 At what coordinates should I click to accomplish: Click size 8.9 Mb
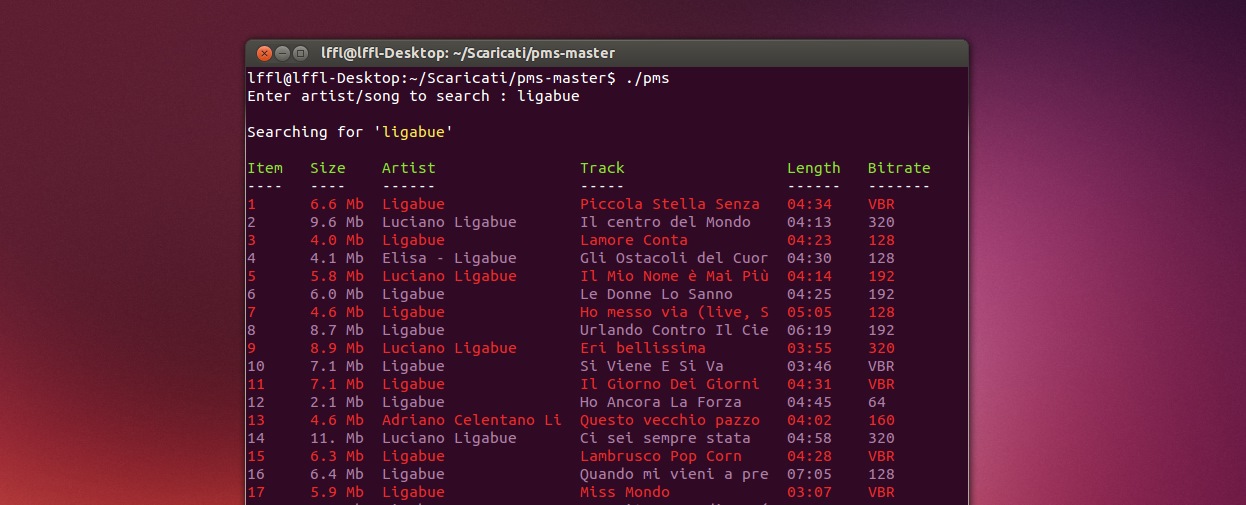tap(337, 348)
